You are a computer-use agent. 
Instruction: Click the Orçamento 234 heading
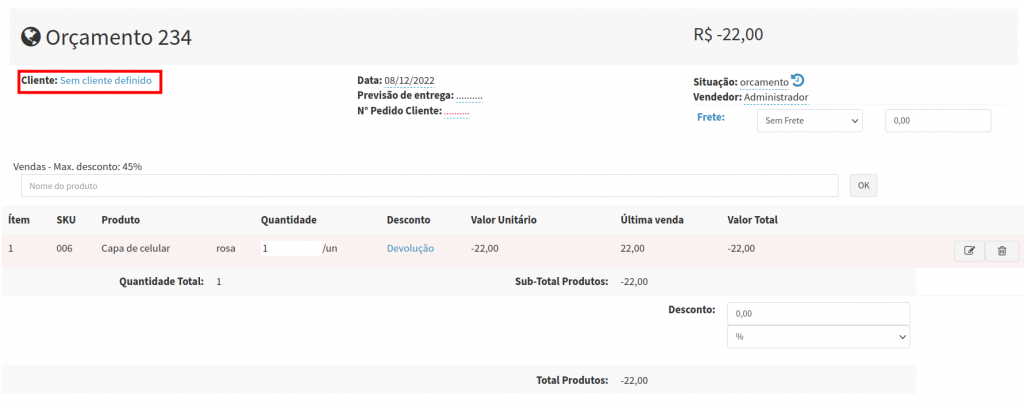click(x=118, y=37)
